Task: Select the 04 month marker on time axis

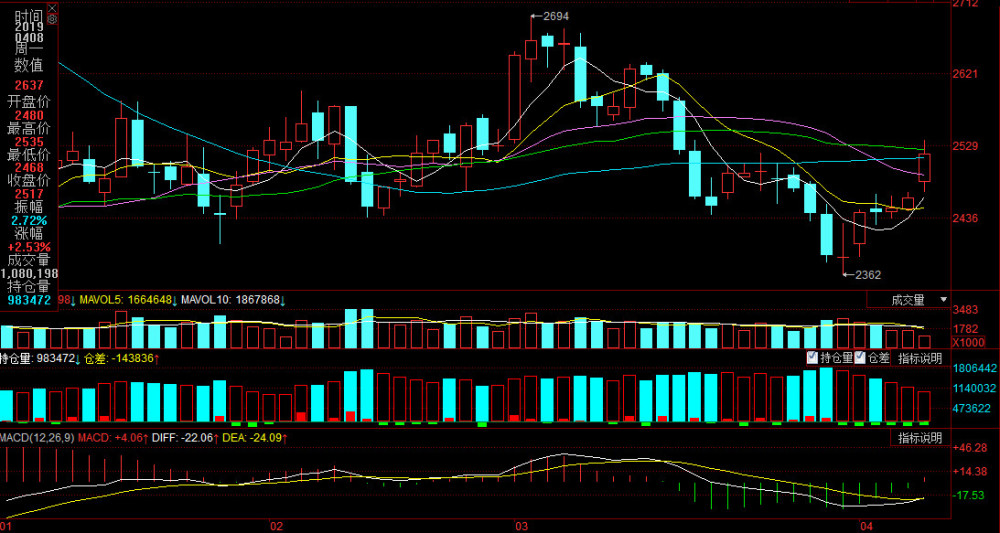Action: [x=866, y=527]
